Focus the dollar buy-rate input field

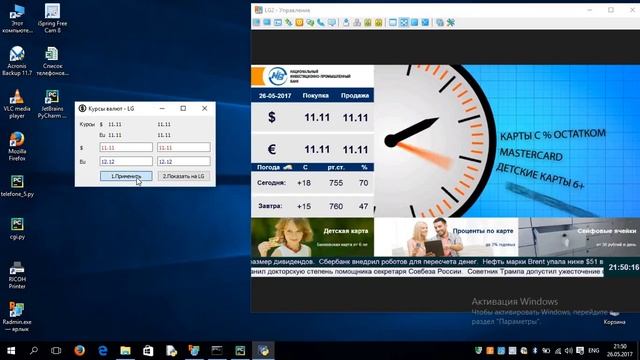coord(126,147)
